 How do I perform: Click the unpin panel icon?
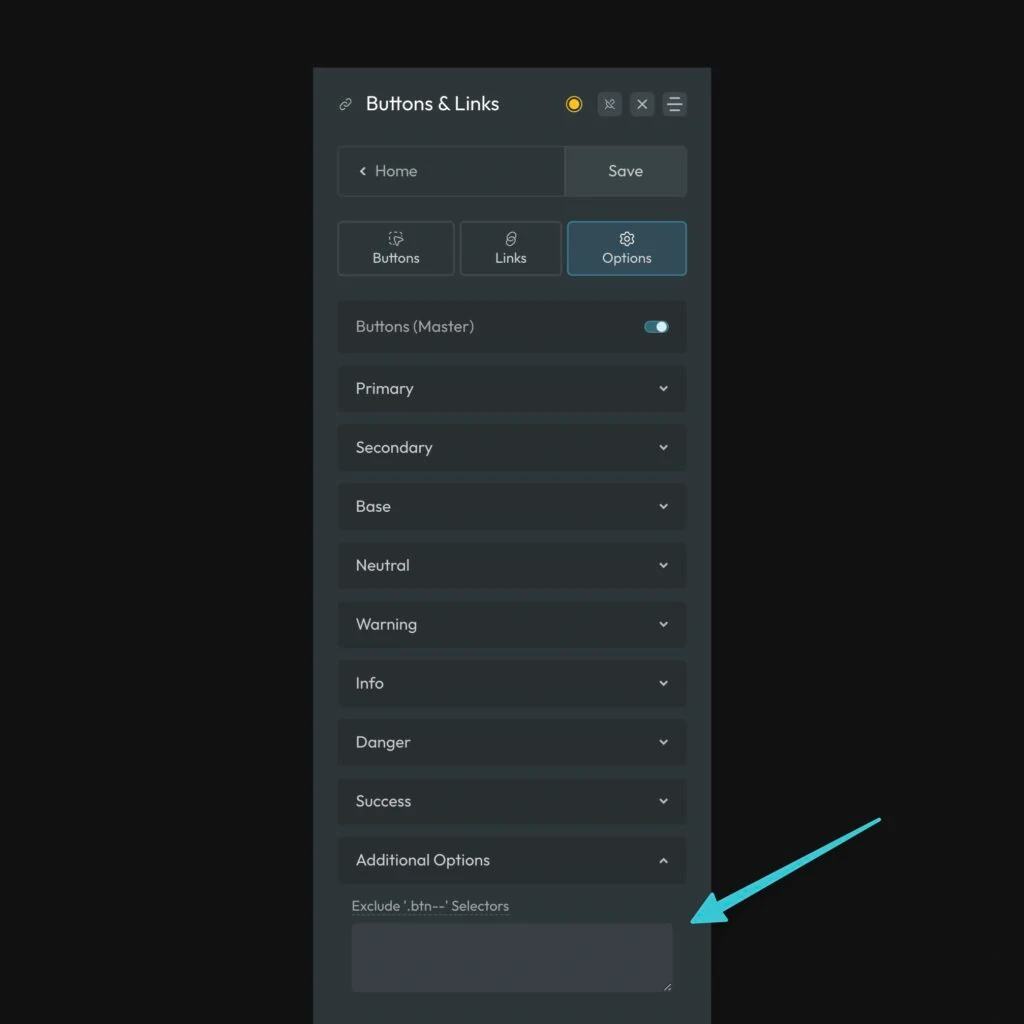609,104
